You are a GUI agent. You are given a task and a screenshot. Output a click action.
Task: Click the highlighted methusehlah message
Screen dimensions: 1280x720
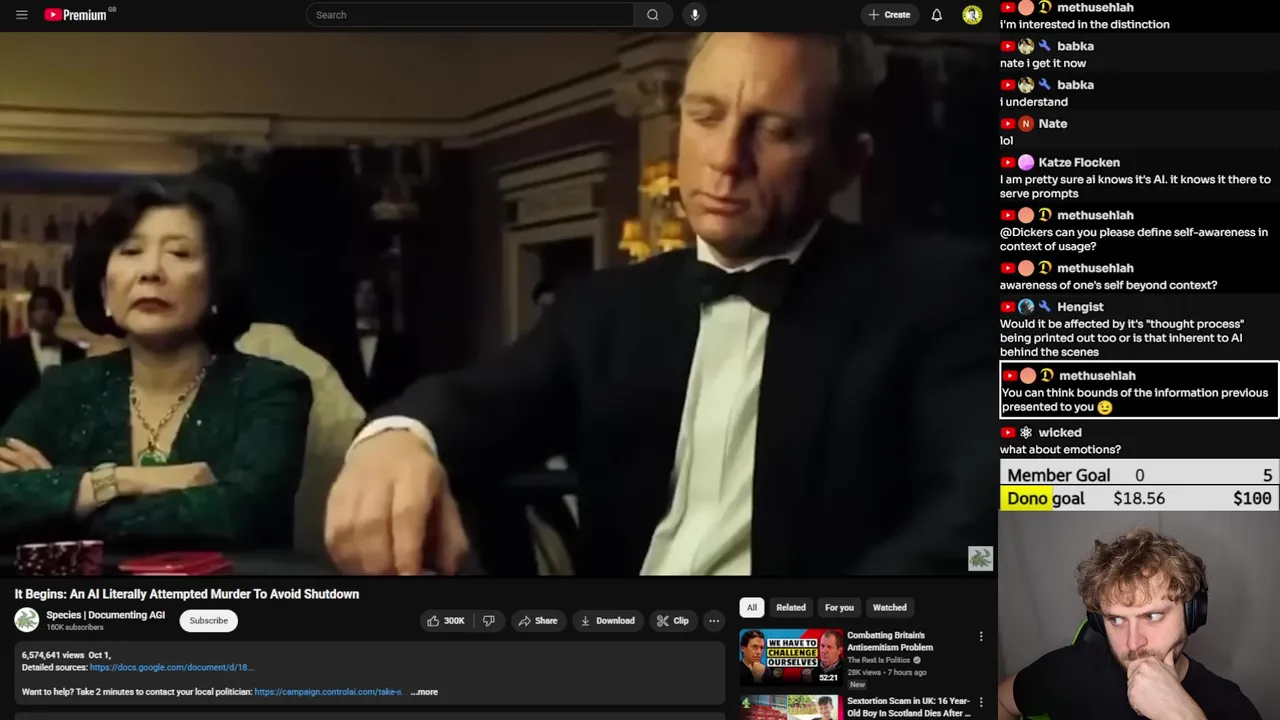tap(1139, 390)
